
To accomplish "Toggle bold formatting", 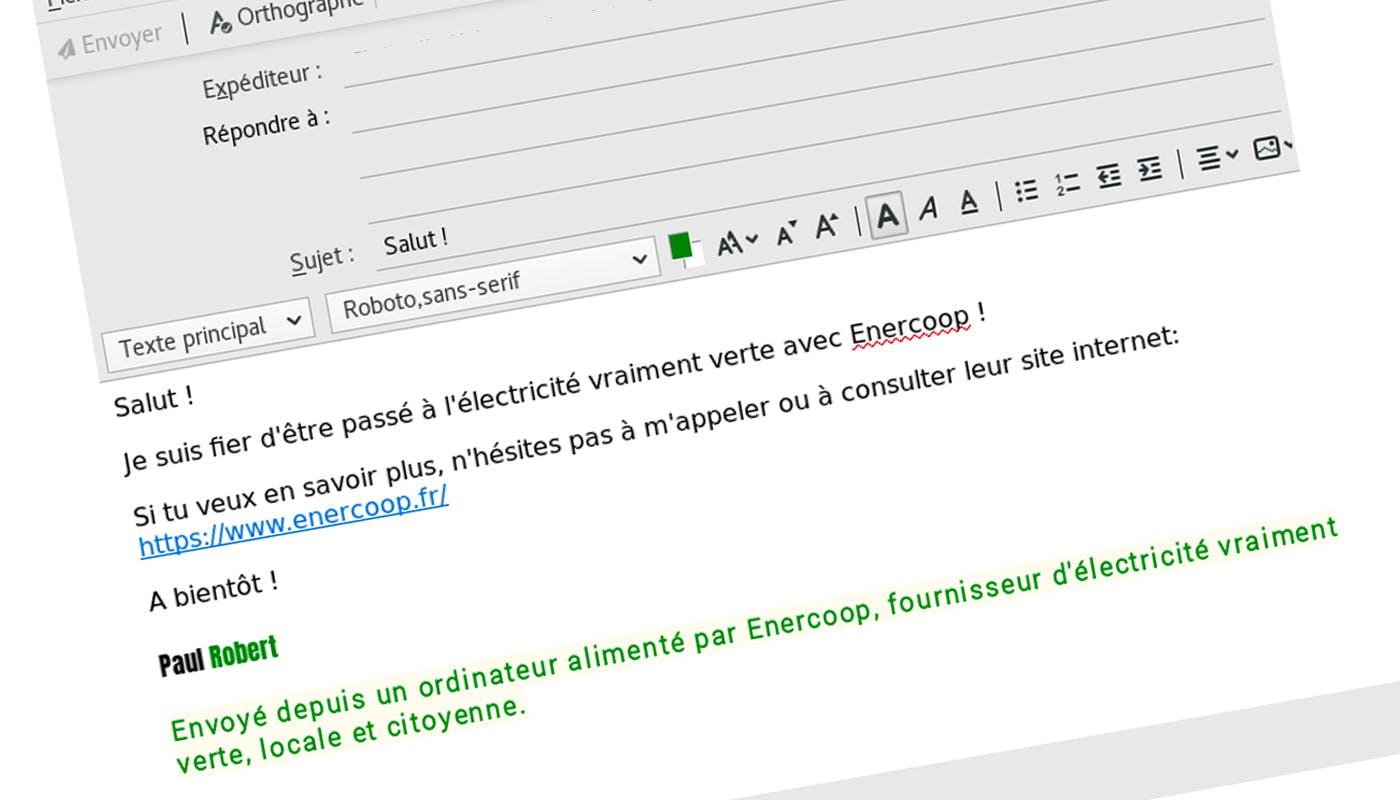I will [x=888, y=215].
